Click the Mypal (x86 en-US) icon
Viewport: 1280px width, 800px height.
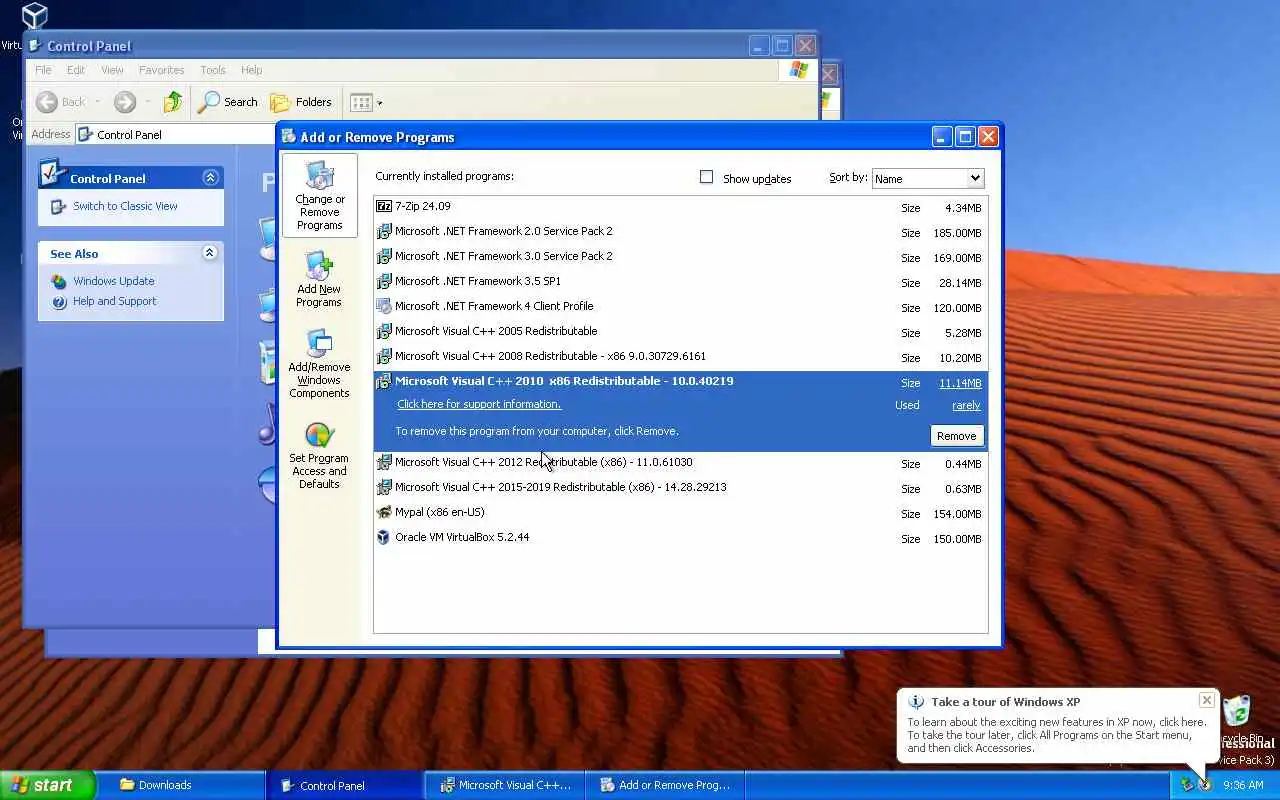(384, 512)
